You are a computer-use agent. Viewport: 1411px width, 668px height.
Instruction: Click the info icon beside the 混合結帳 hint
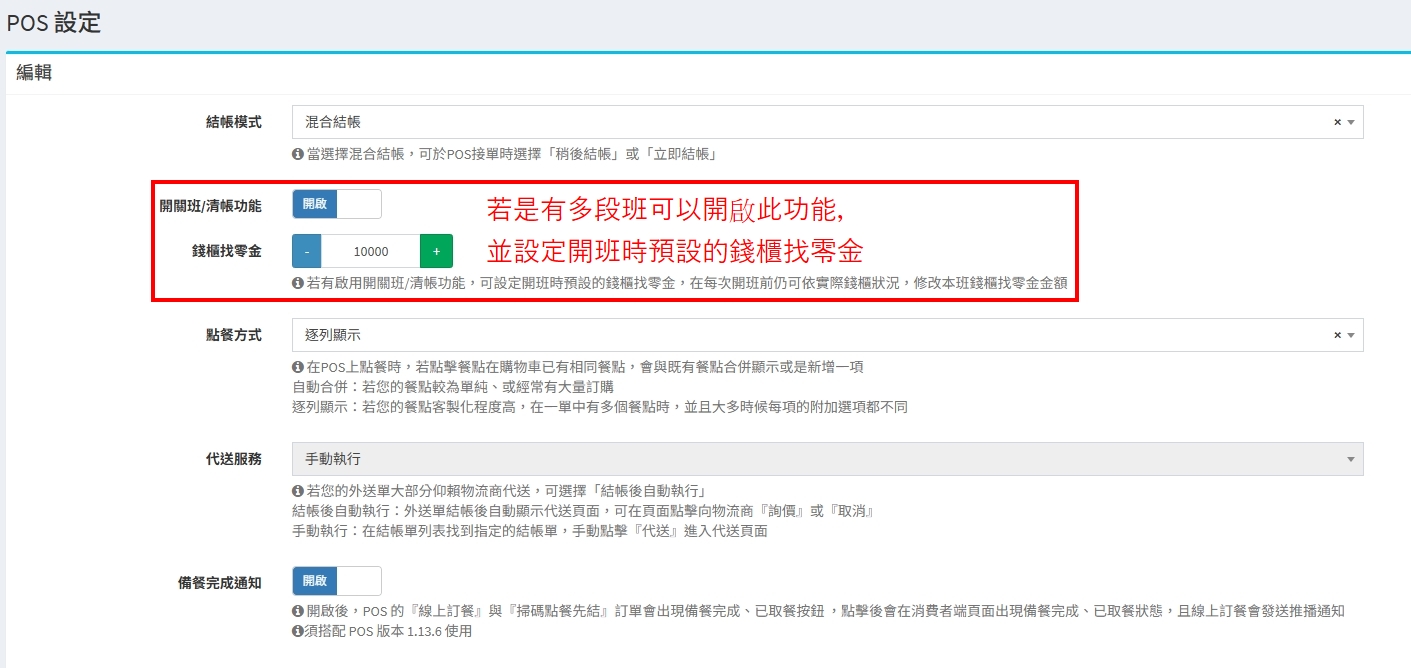click(297, 154)
